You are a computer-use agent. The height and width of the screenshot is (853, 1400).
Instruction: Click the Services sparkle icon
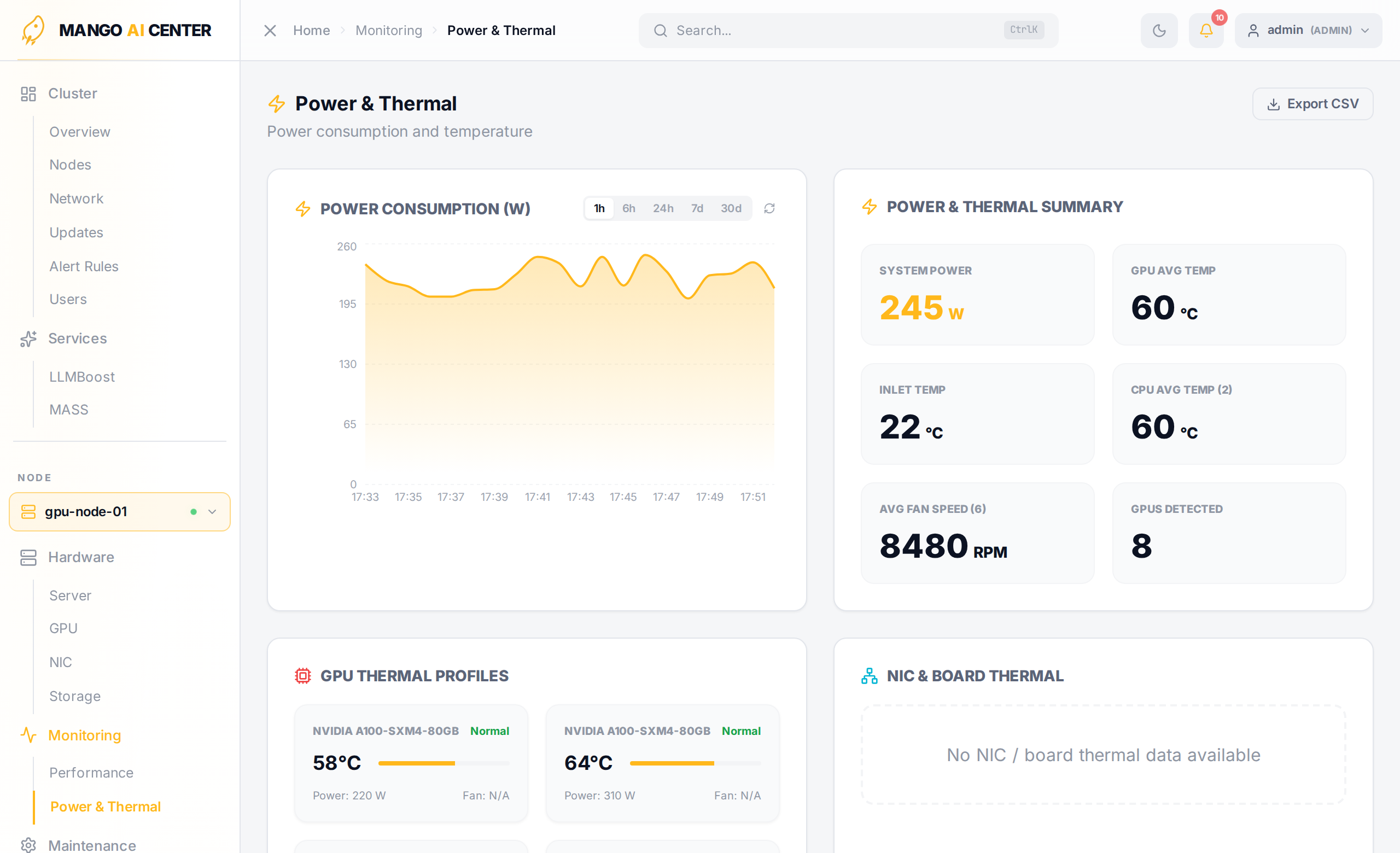pyautogui.click(x=28, y=338)
